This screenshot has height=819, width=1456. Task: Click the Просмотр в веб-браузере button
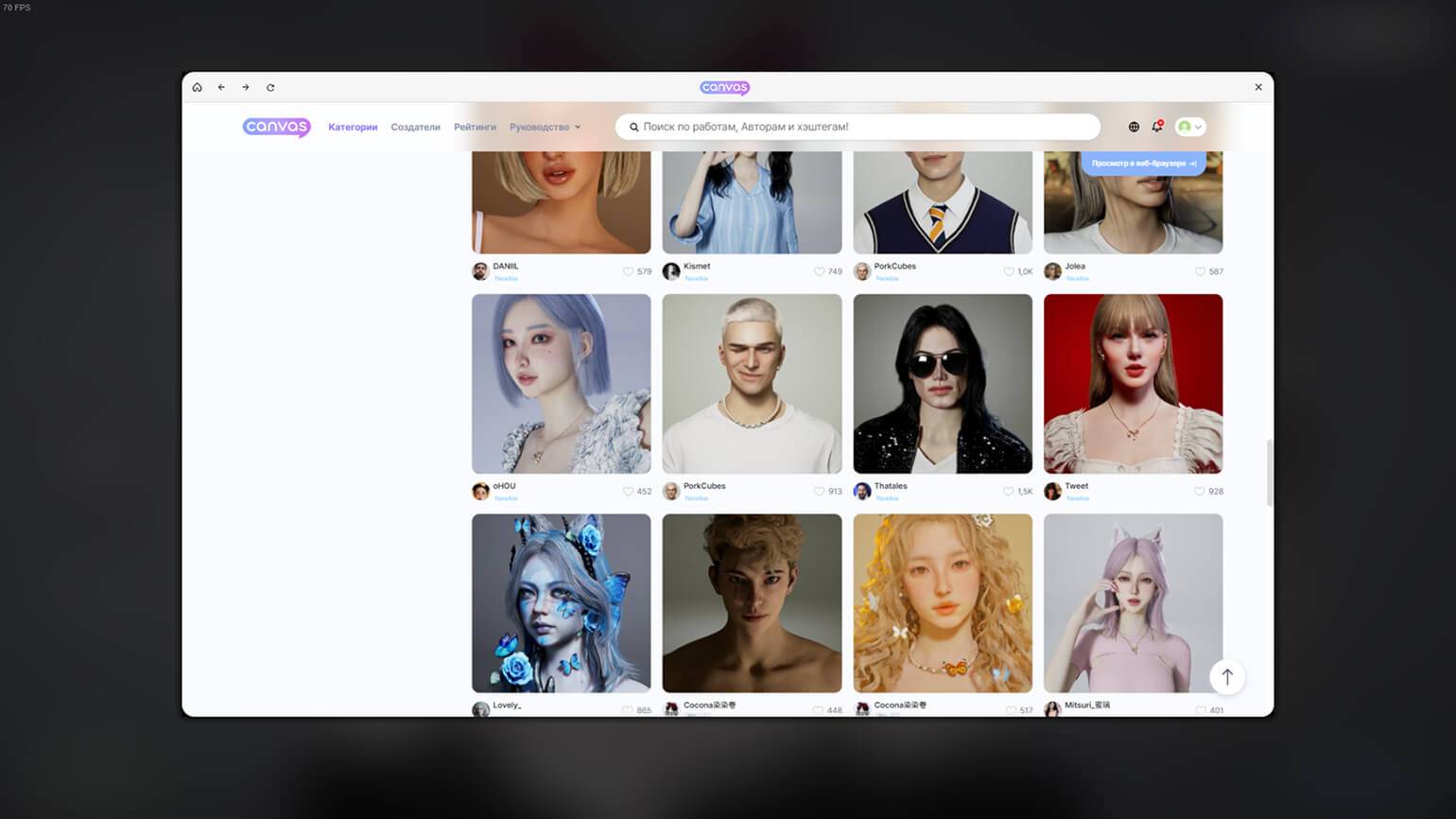tap(1143, 164)
